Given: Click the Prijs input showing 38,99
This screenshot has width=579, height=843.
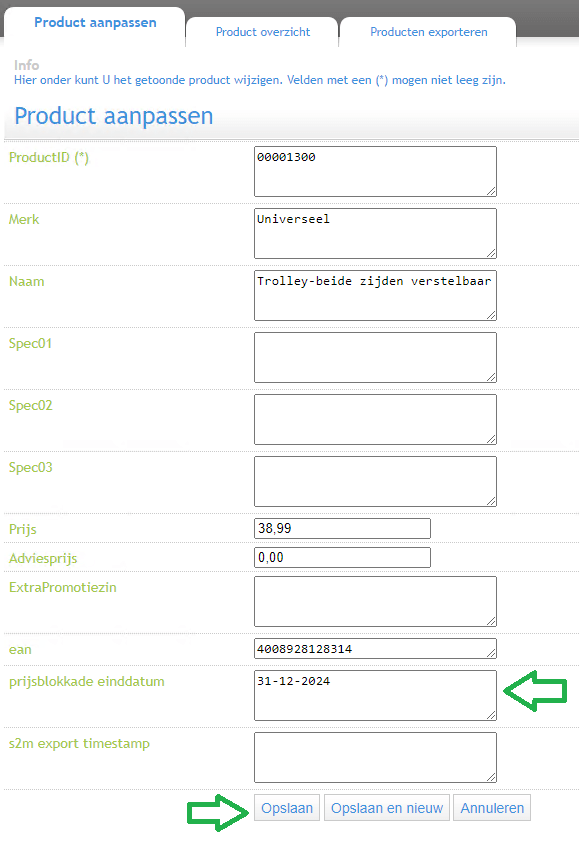Looking at the screenshot, I should 342,528.
